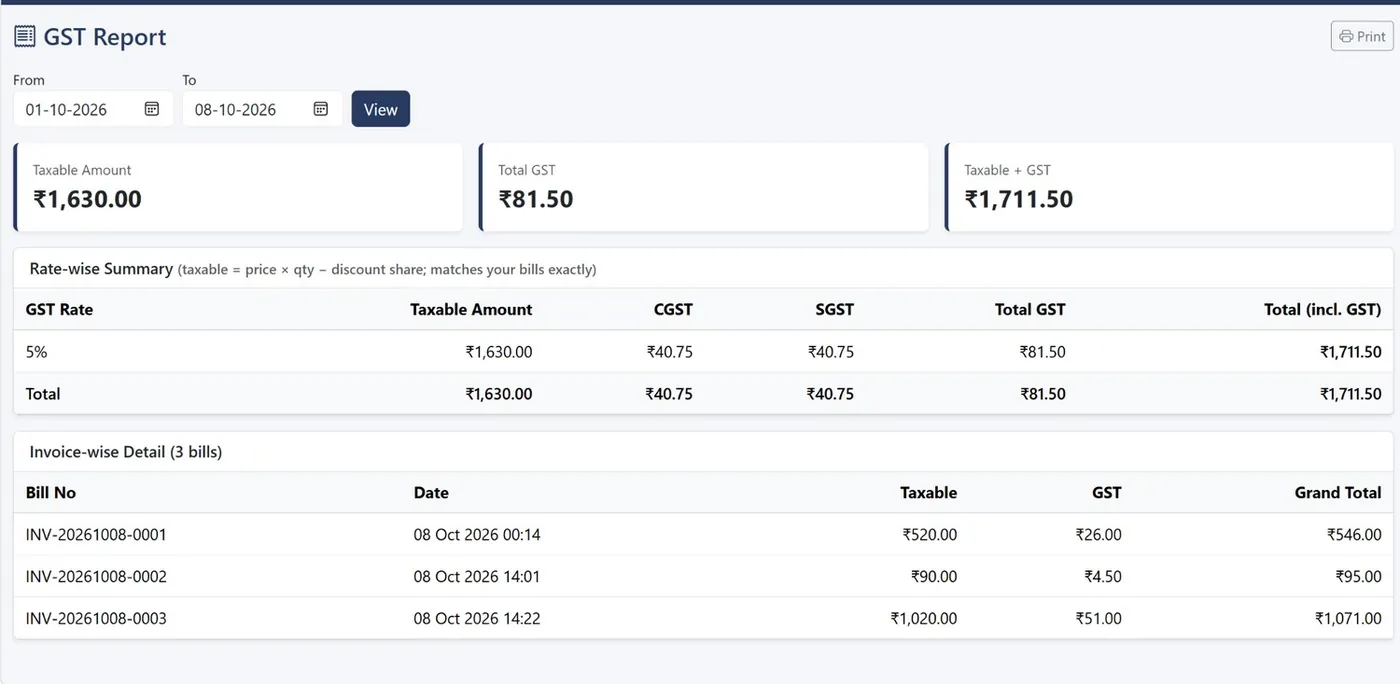1400x684 pixels.
Task: Click the Date column header in invoice table
Action: (x=431, y=493)
